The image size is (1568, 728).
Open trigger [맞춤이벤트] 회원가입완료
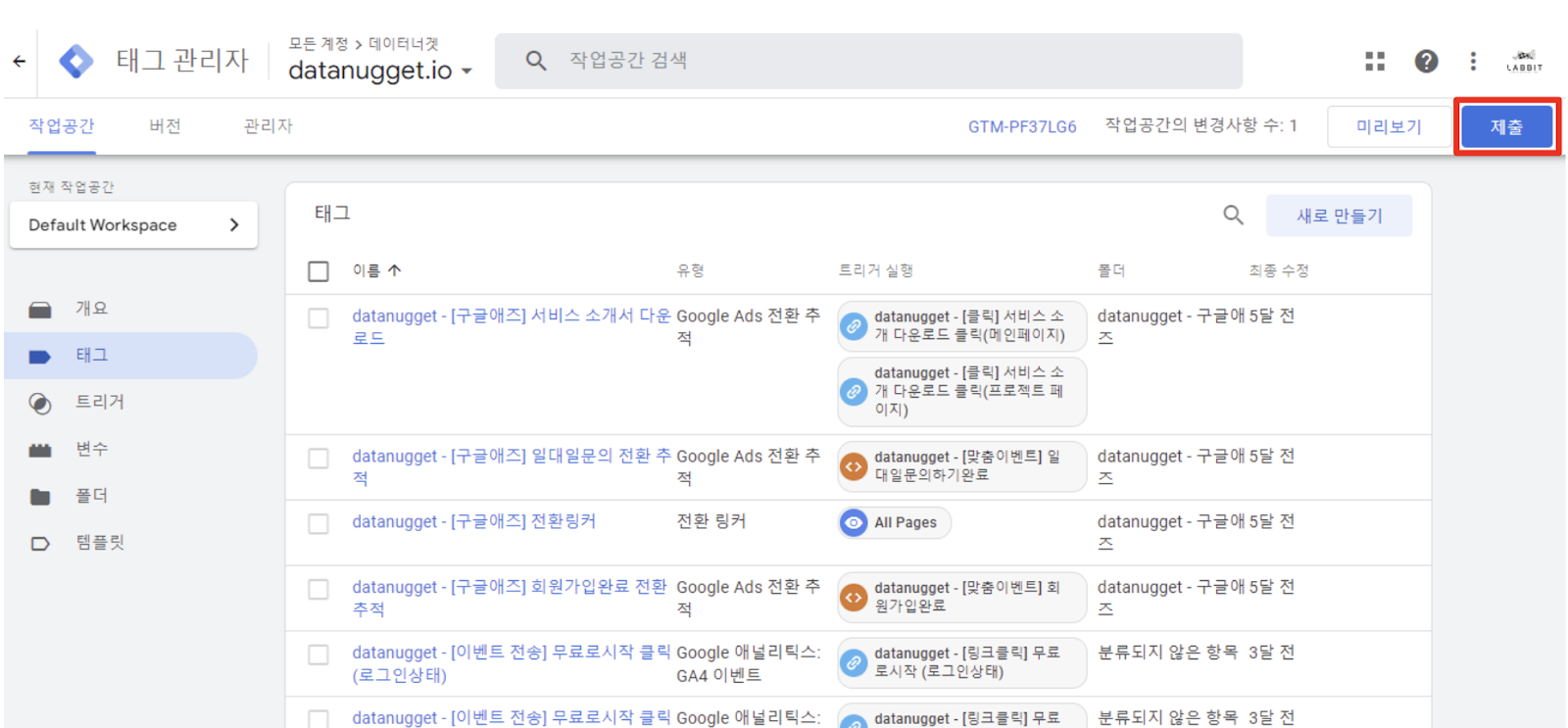coord(962,597)
